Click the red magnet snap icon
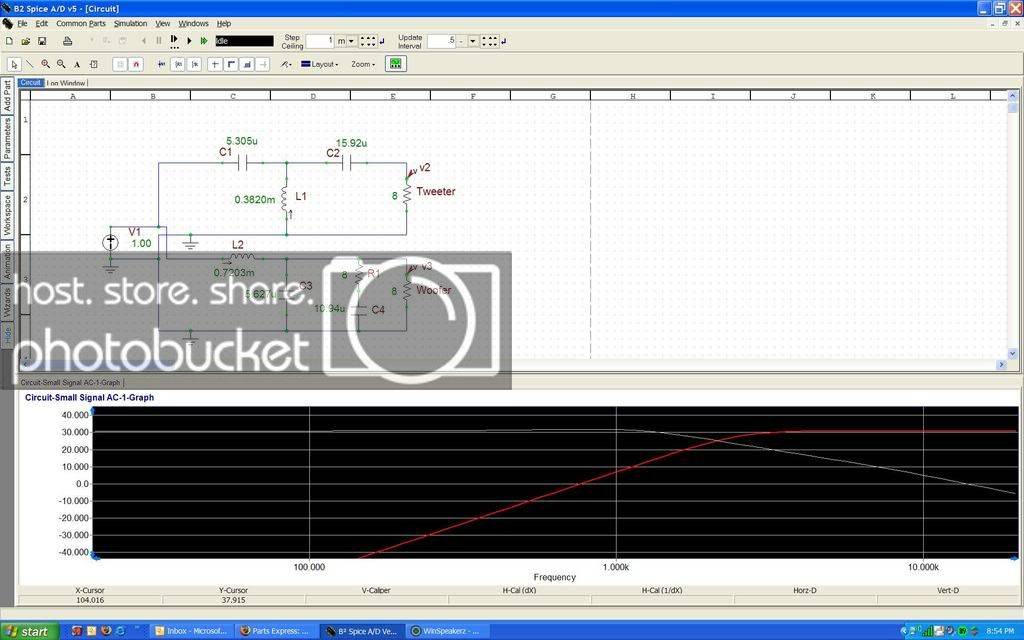Screen dimensions: 1024x640 click(136, 64)
